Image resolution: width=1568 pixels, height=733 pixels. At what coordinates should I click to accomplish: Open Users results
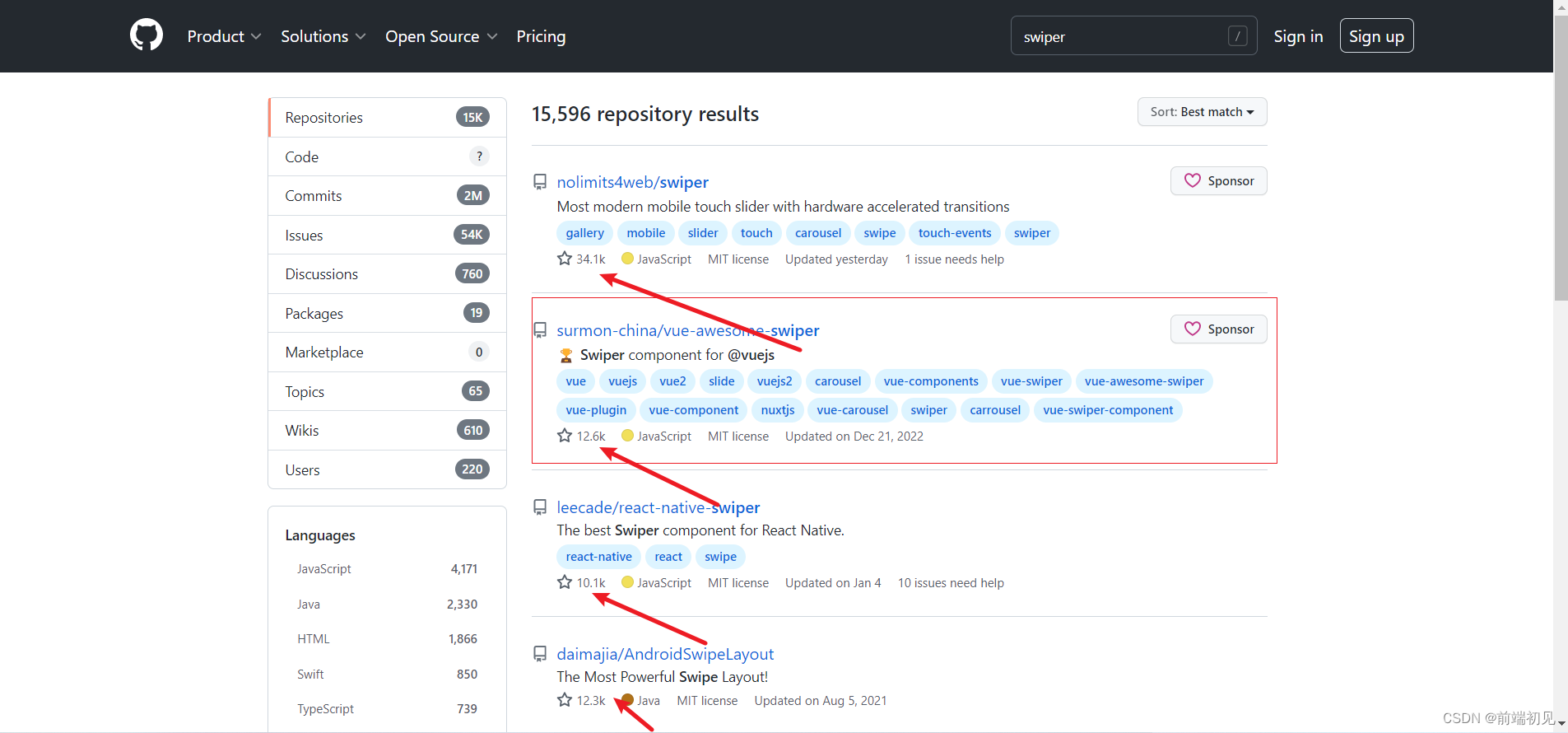pyautogui.click(x=387, y=469)
